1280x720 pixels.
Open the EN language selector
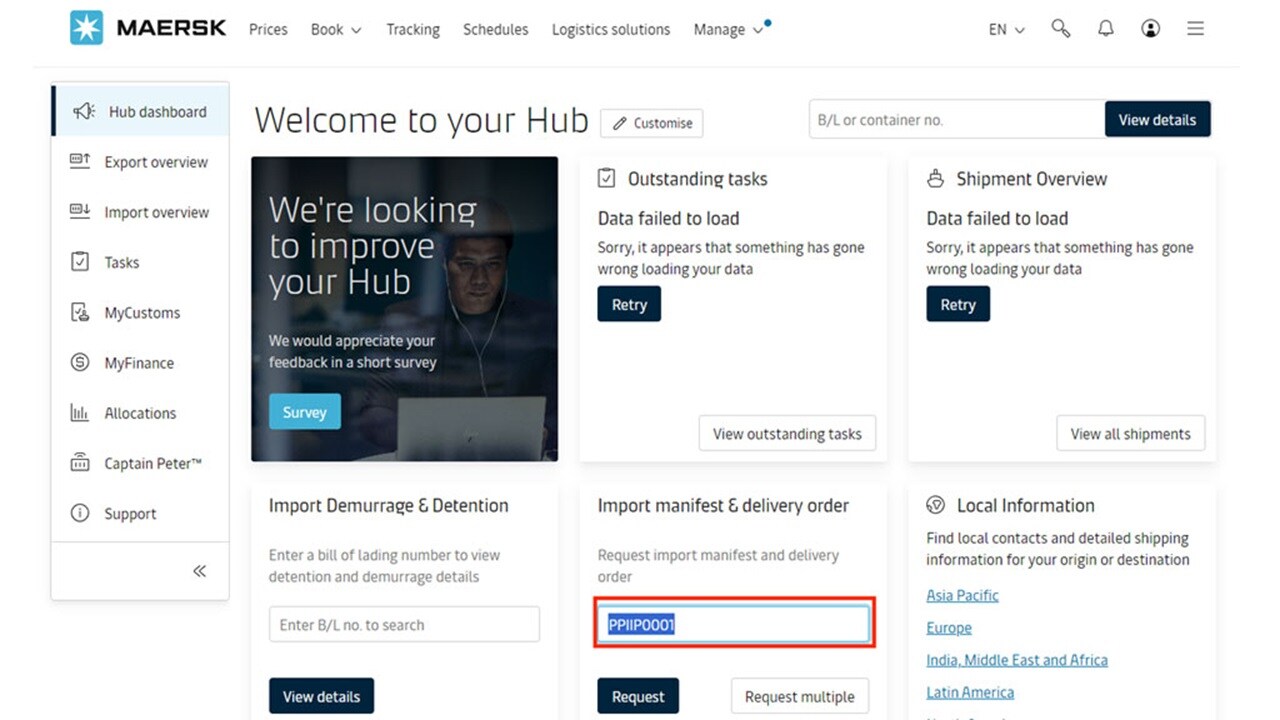pyautogui.click(x=1006, y=30)
